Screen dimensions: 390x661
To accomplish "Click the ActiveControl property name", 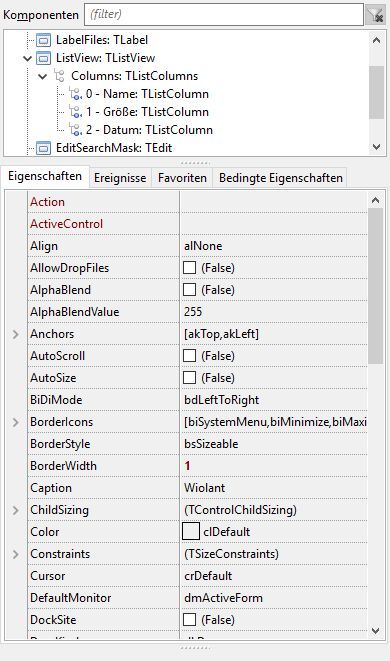I will click(x=66, y=224).
